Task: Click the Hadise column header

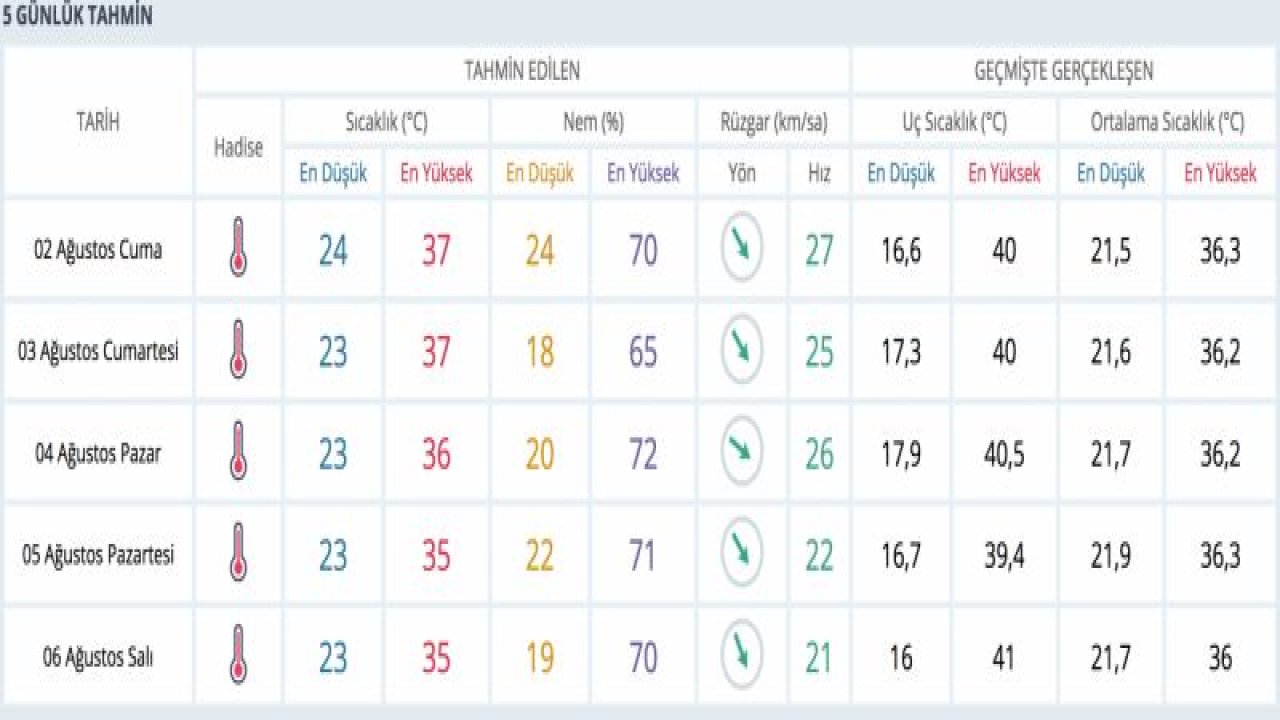Action: (x=238, y=147)
